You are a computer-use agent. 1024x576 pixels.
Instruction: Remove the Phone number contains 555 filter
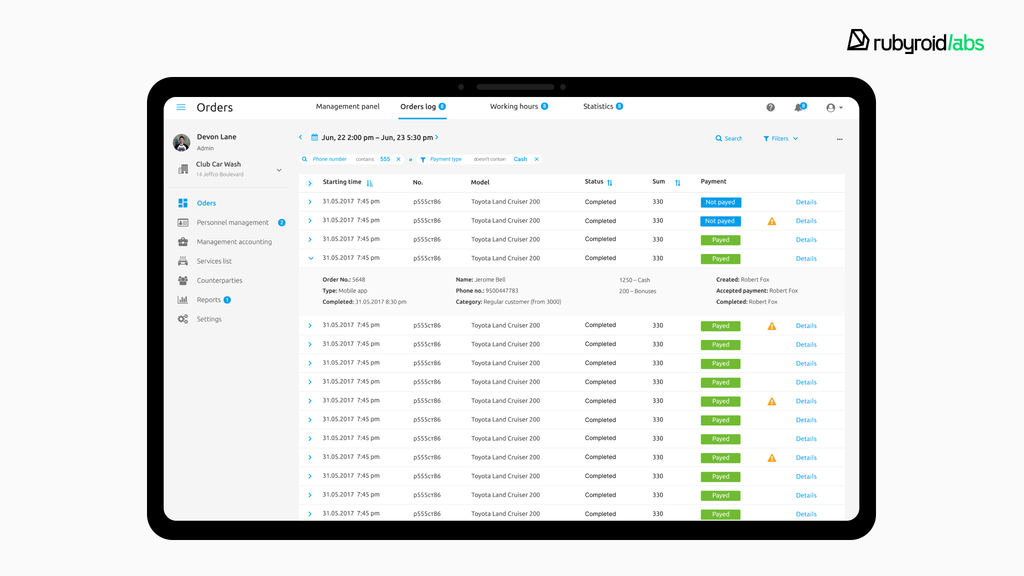point(398,159)
